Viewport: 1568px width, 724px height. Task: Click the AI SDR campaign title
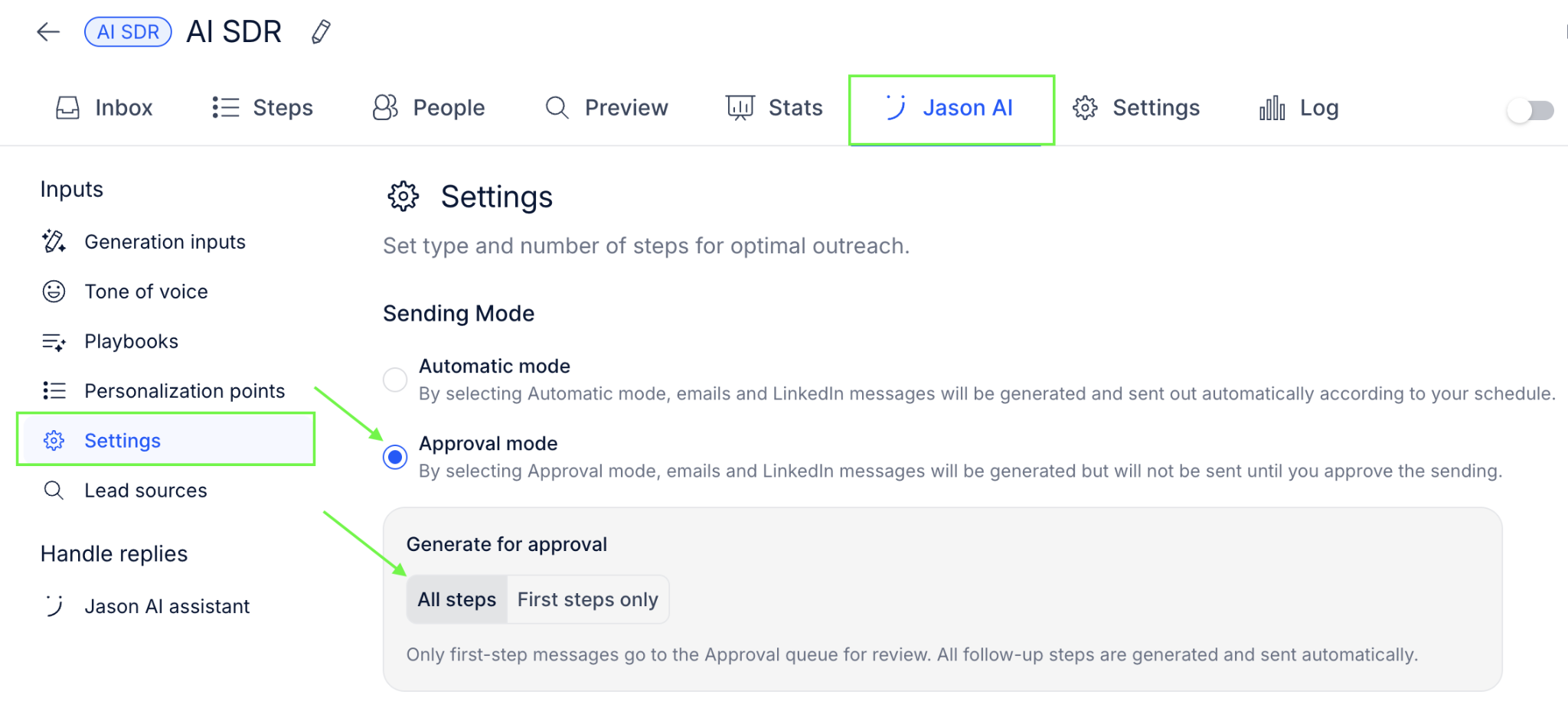click(234, 32)
